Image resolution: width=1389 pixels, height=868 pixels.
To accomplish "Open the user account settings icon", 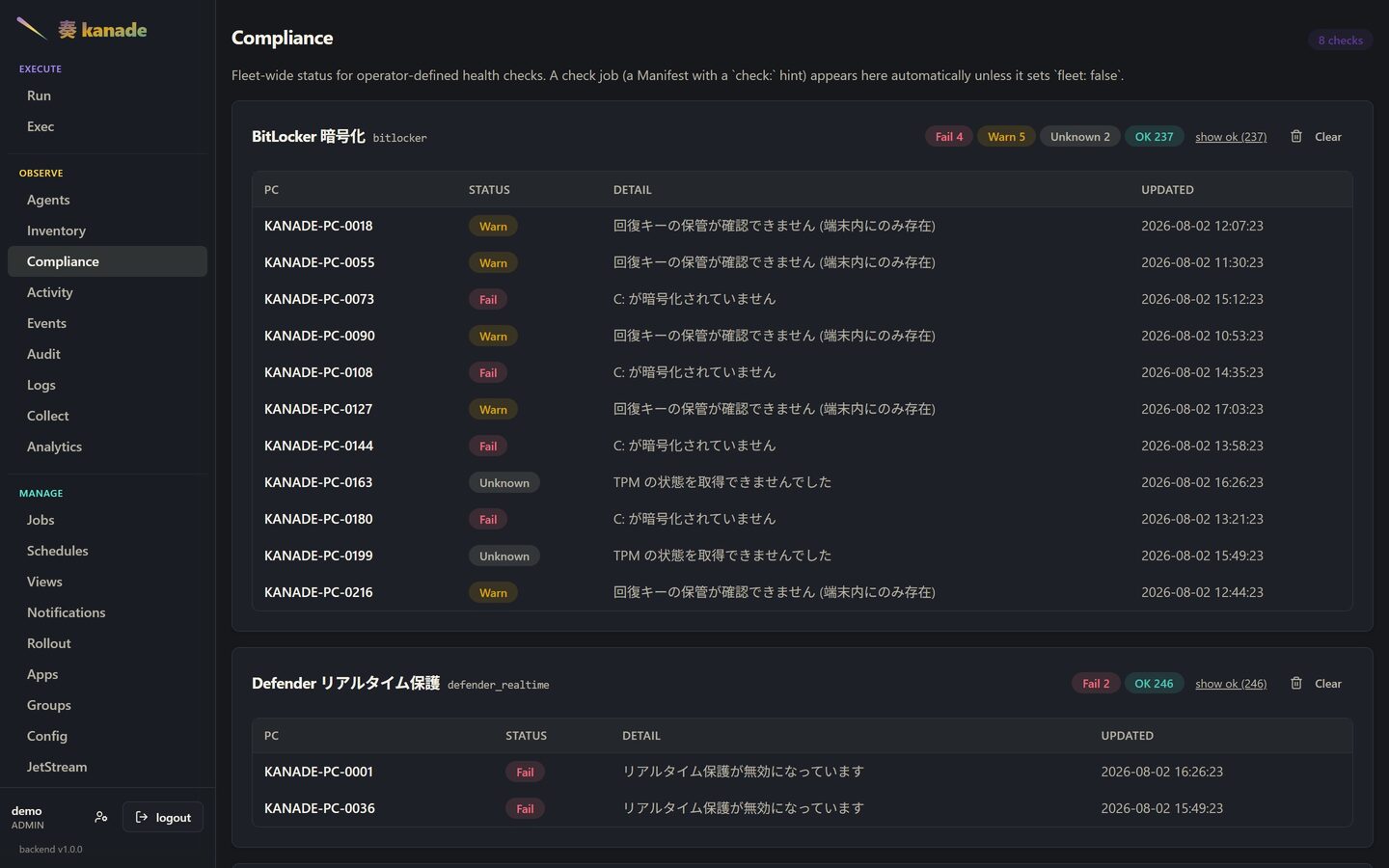I will 101,817.
